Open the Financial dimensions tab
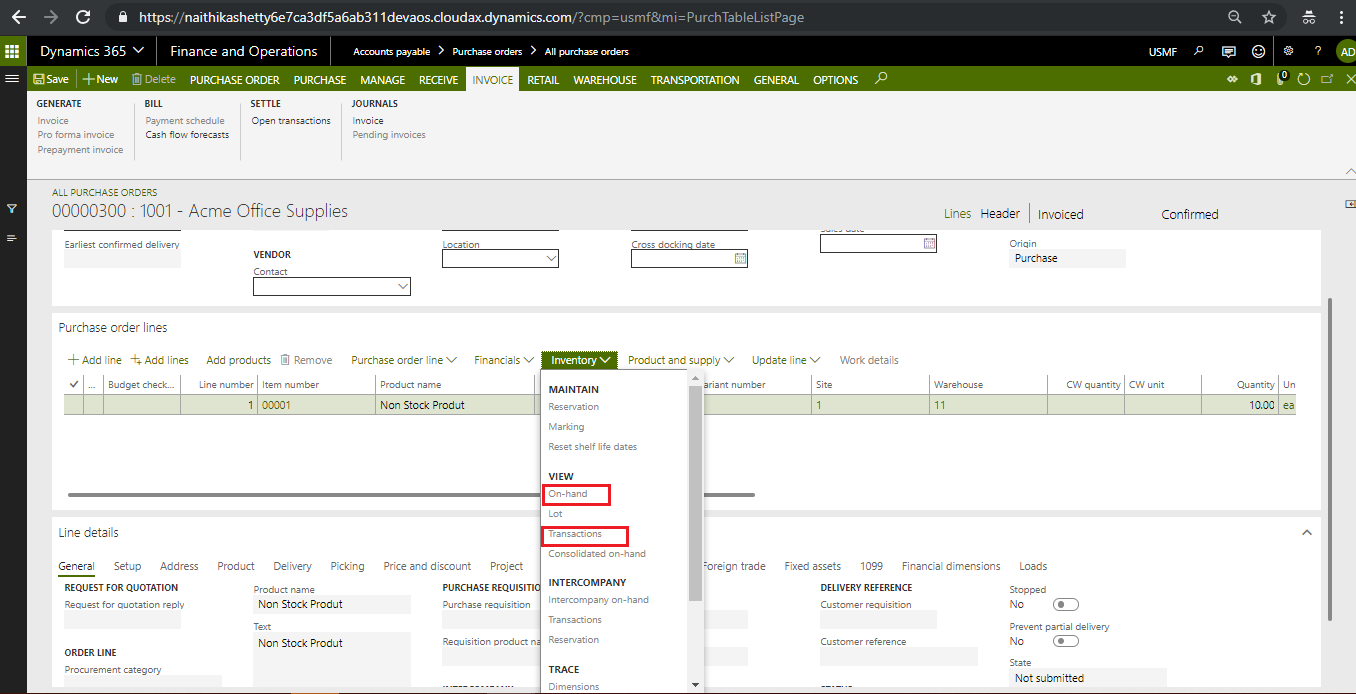This screenshot has height=694, width=1356. pos(951,566)
